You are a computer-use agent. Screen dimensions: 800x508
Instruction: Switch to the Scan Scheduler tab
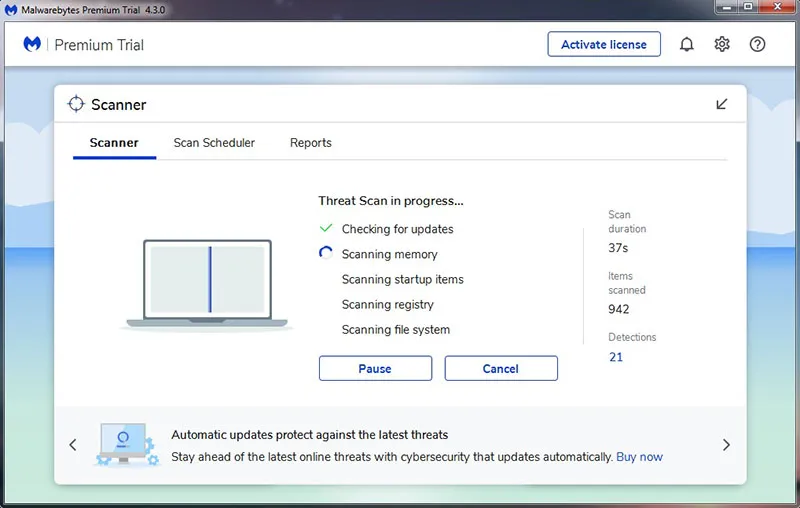coord(214,143)
